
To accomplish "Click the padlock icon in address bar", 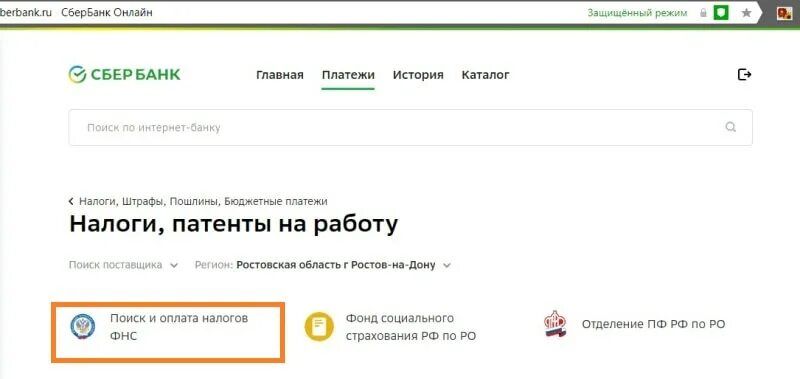I will click(x=703, y=13).
